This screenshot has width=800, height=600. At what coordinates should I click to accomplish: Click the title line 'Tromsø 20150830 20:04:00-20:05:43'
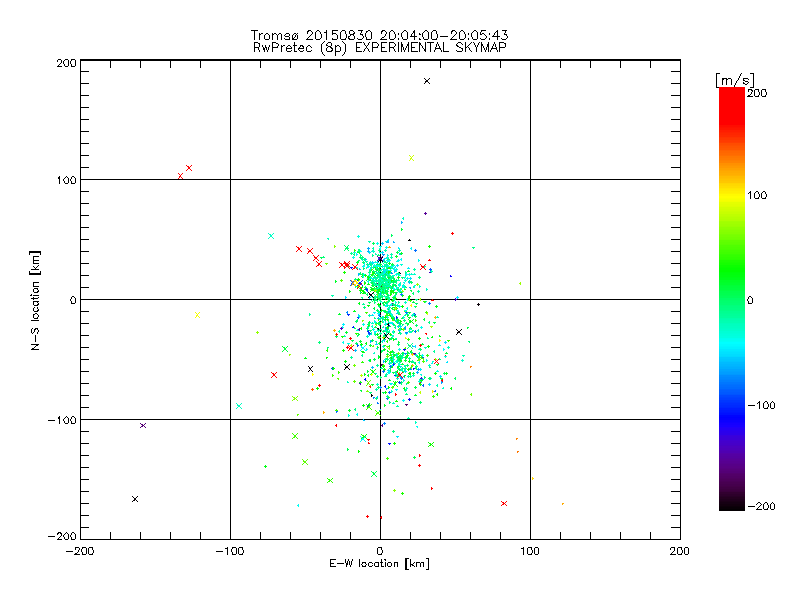tap(380, 35)
